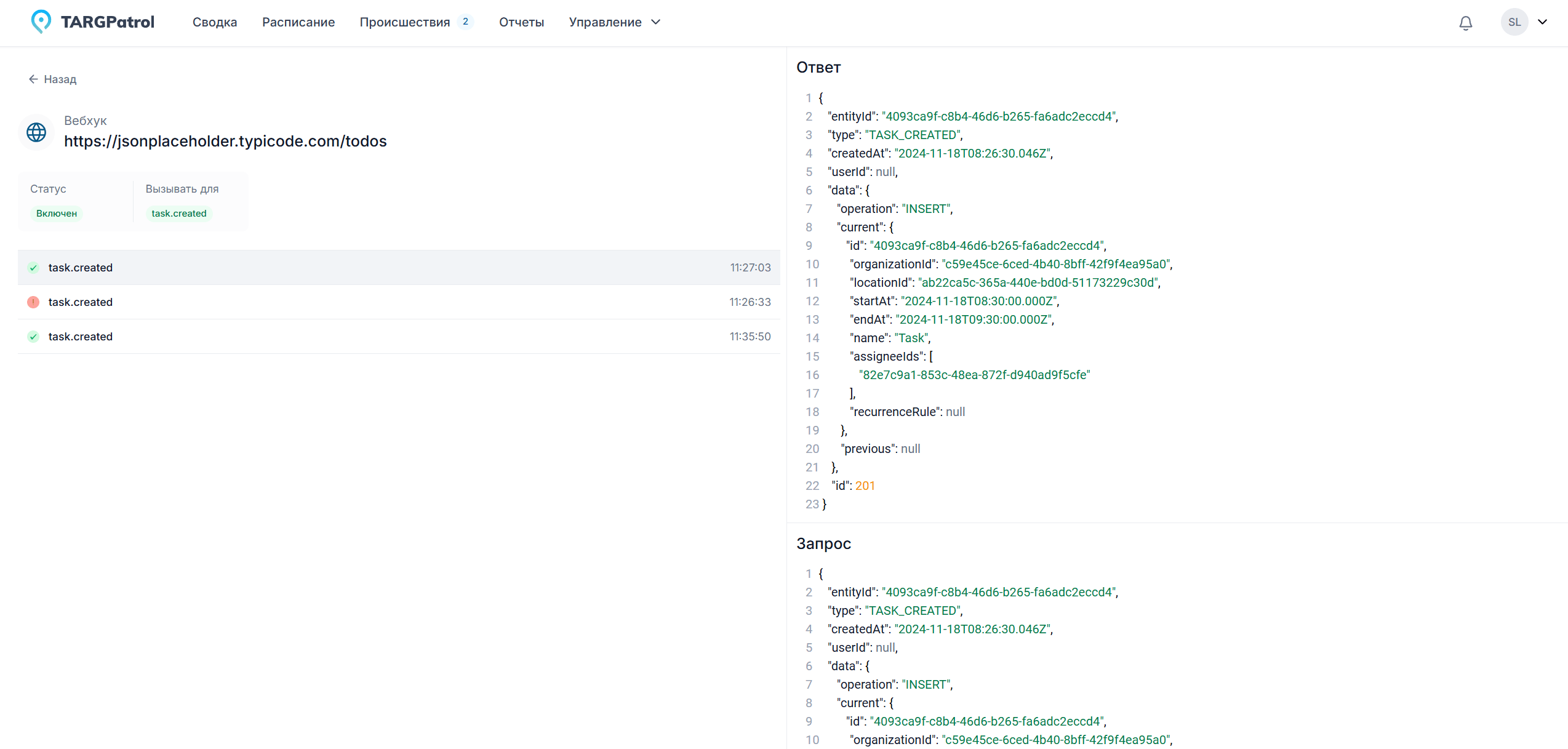
Task: Toggle the Включен status switch
Action: [57, 212]
